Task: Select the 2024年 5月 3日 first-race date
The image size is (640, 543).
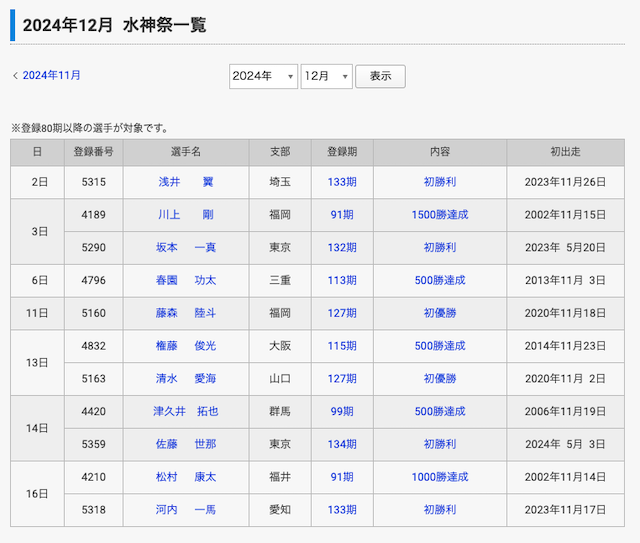Action: [565, 444]
